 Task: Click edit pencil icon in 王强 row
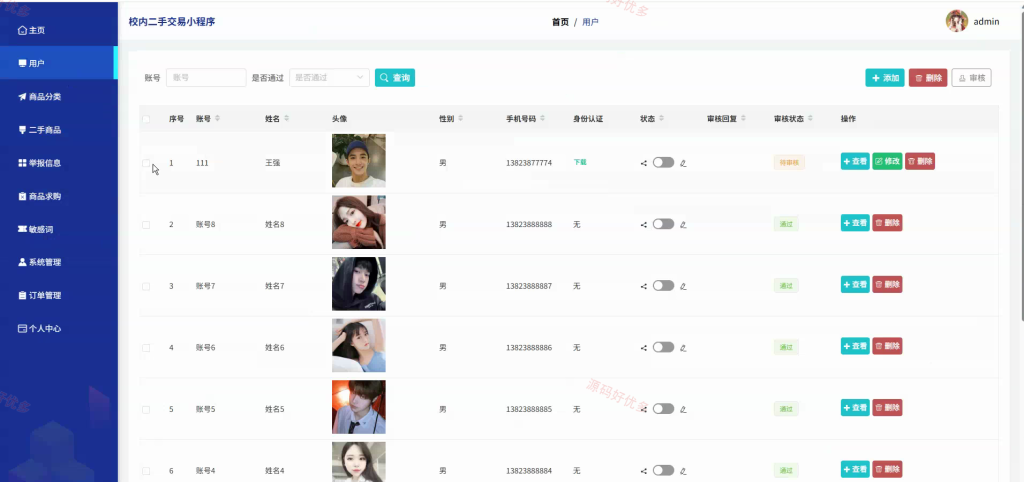click(x=683, y=163)
